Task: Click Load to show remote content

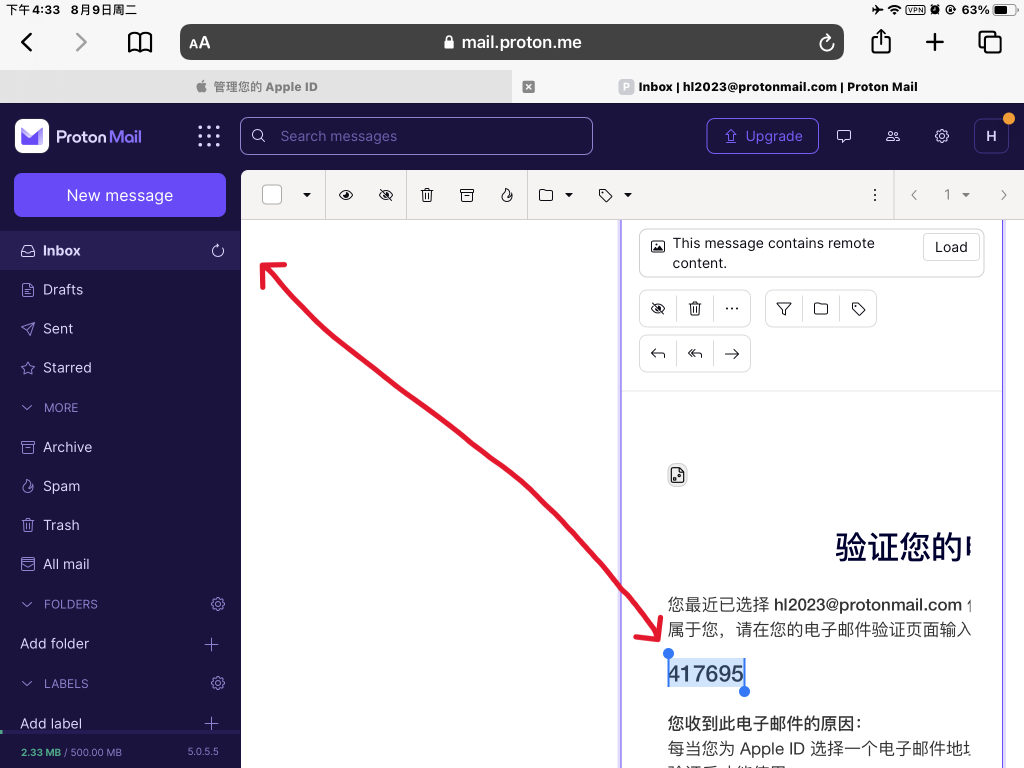Action: pyautogui.click(x=950, y=248)
